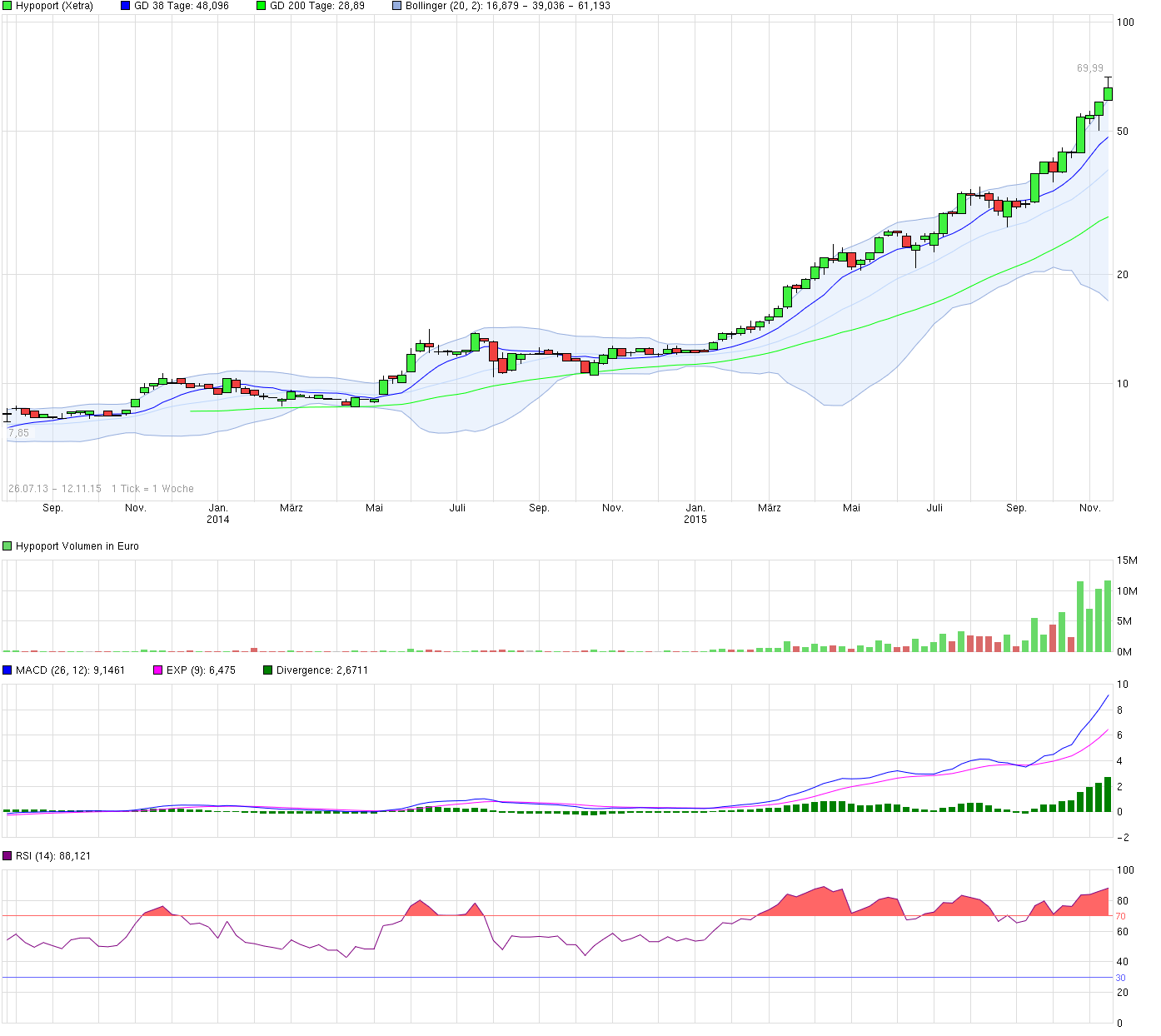Select the 'GD 38 Tage: 48,096' label

182,6
